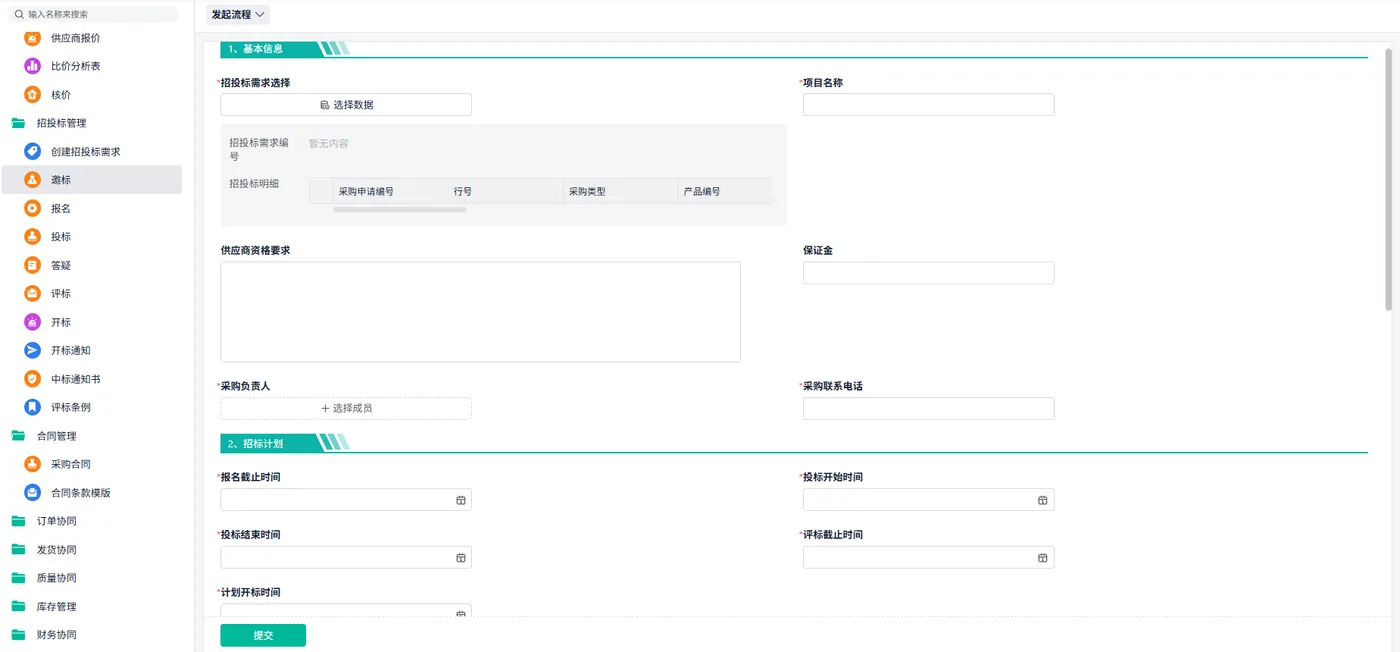
Task: Click the 提交 button
Action: click(x=263, y=635)
